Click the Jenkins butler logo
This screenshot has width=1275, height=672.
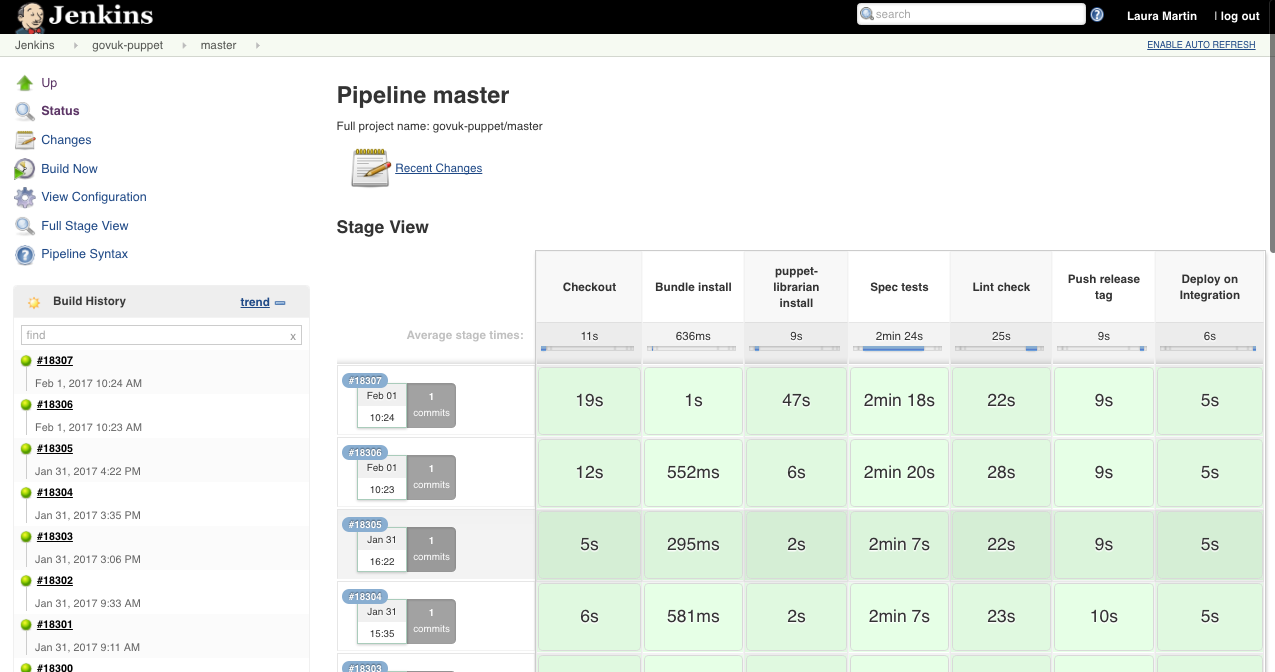pos(30,17)
